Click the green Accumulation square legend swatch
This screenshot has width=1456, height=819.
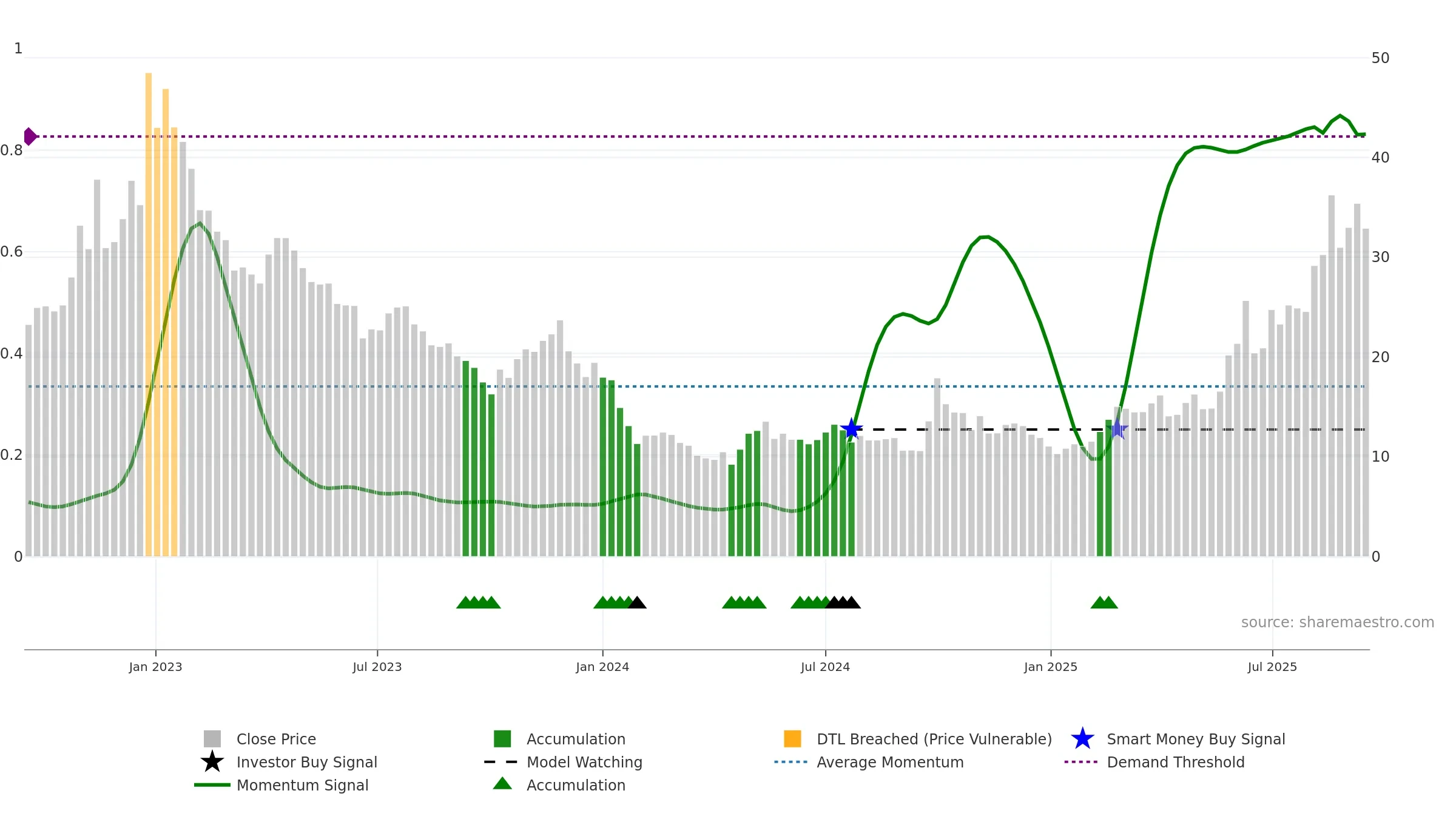(502, 739)
